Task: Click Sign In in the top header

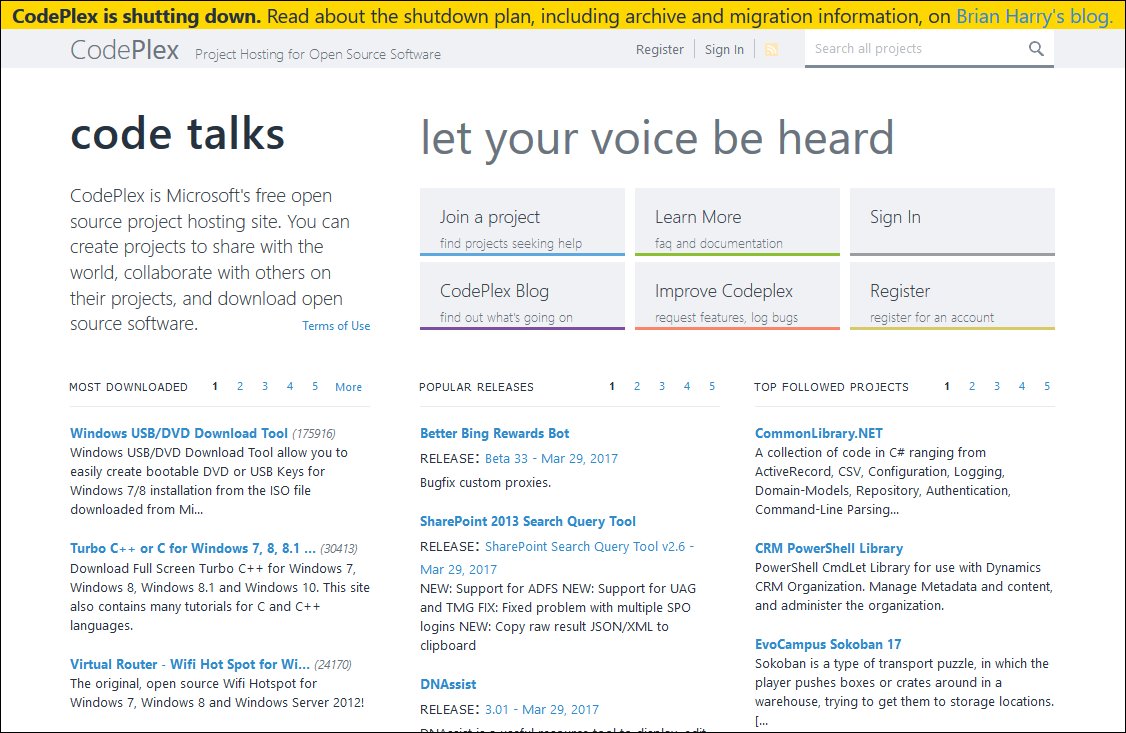Action: point(724,50)
